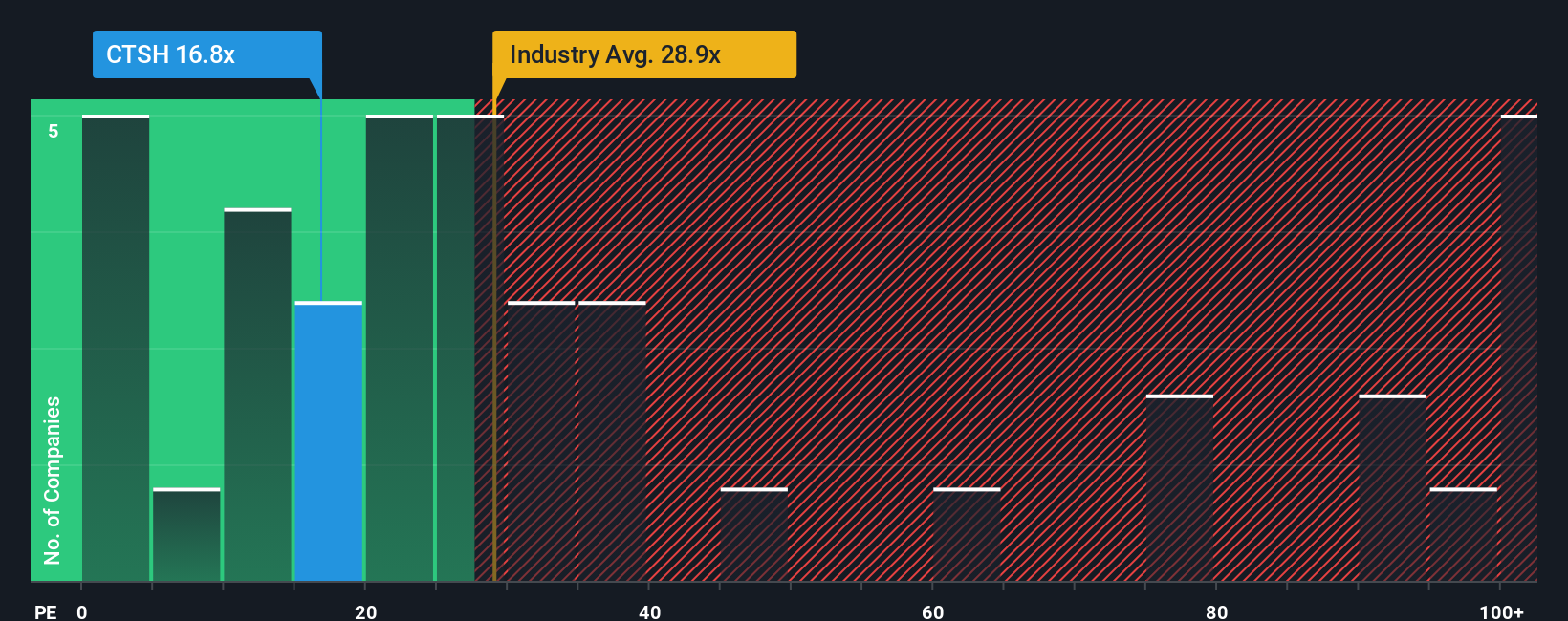Select the 100+ bar at chart edge
The image size is (1568, 621).
pyautogui.click(x=1519, y=348)
